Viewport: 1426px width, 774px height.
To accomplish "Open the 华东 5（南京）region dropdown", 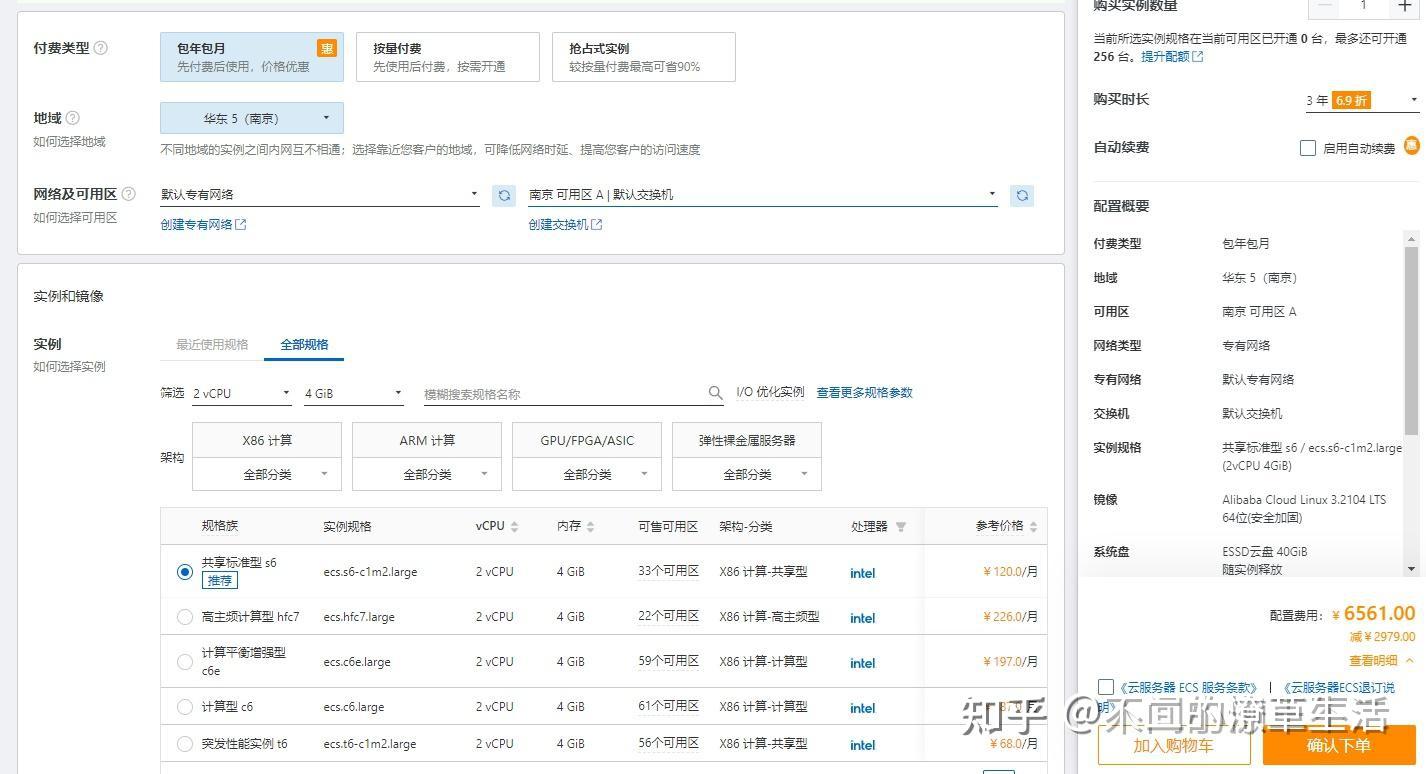I will coord(252,118).
